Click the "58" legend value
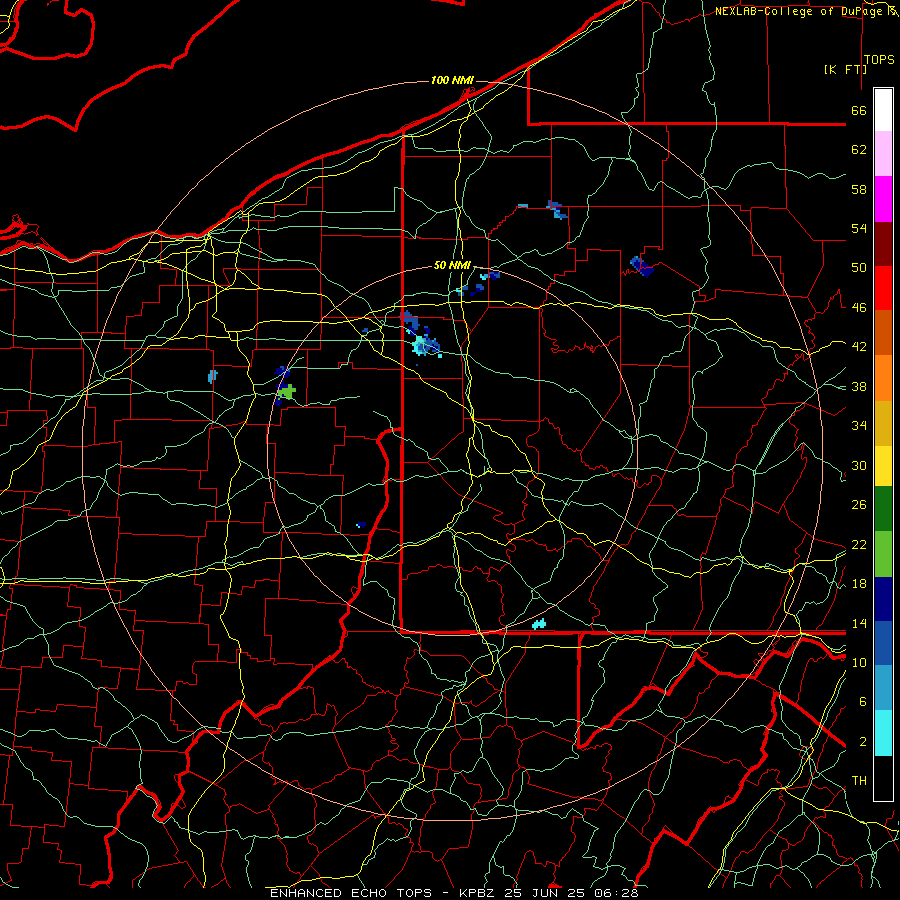 [x=859, y=189]
